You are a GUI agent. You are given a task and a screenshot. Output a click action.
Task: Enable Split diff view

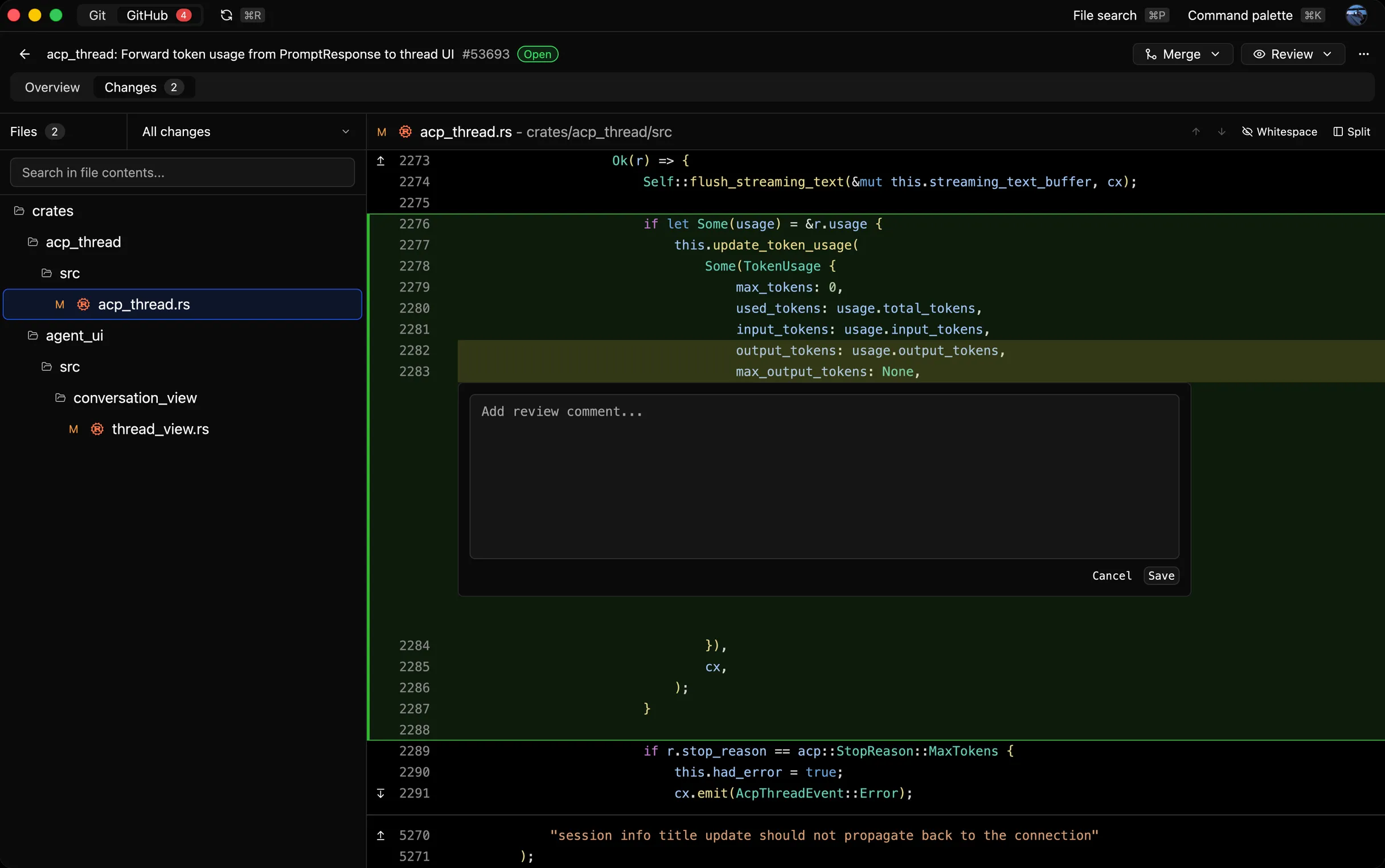click(x=1352, y=131)
